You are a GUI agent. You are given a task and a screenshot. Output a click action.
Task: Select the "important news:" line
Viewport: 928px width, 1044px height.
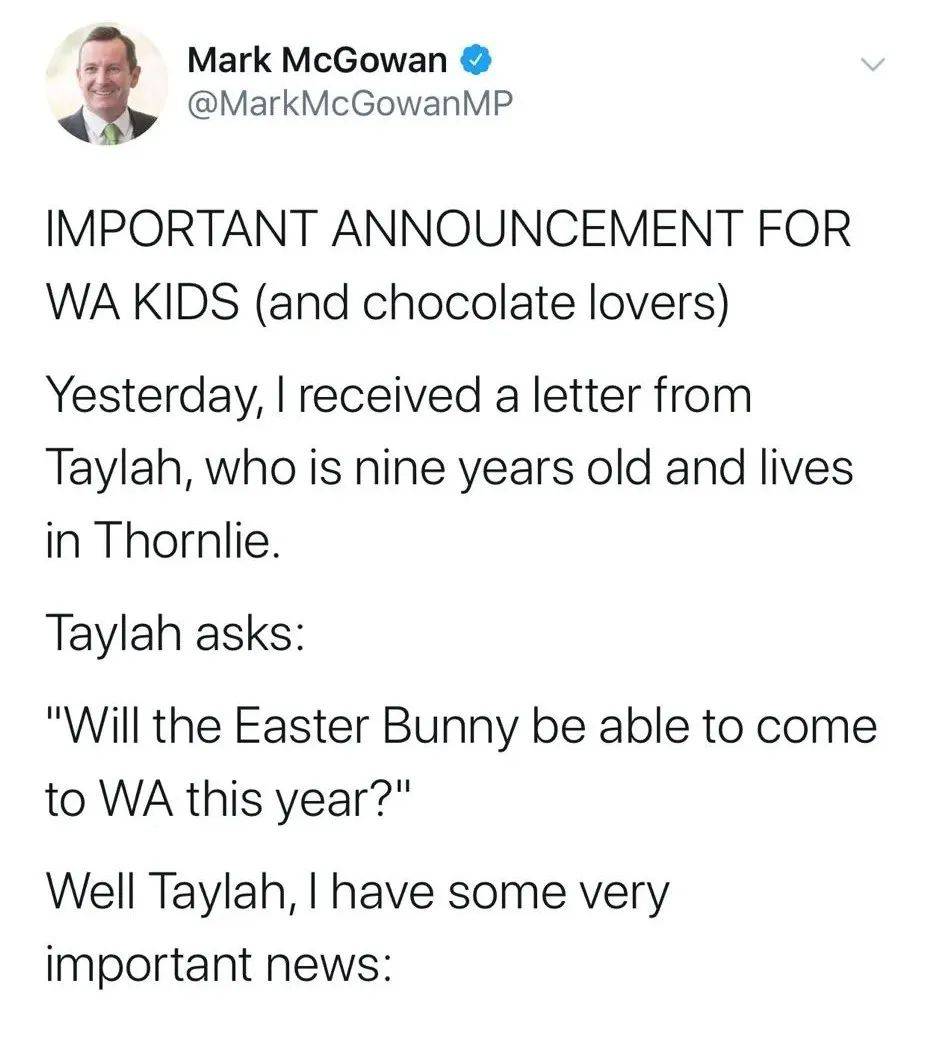coord(219,964)
